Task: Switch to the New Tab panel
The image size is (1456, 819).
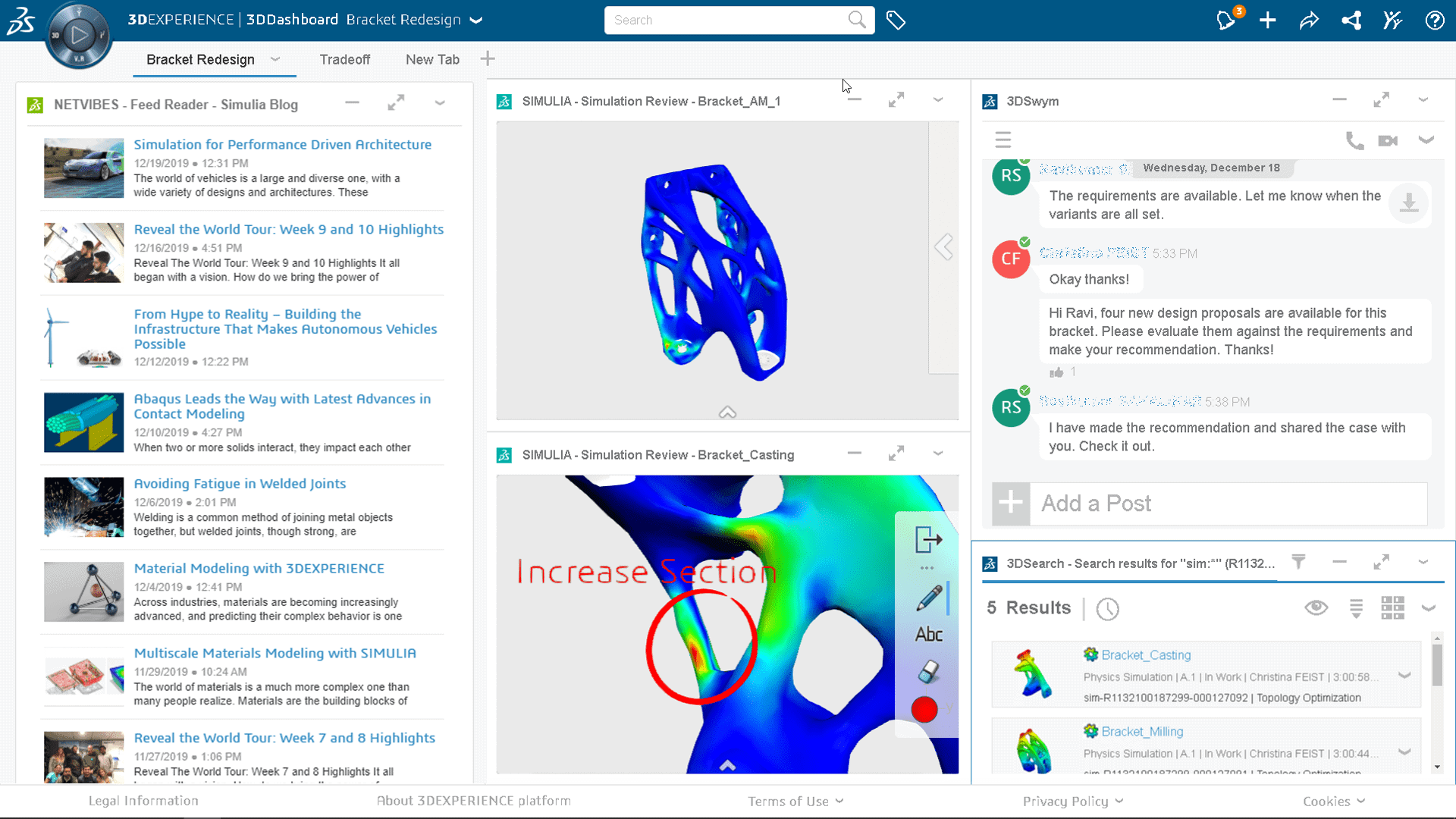Action: tap(432, 59)
